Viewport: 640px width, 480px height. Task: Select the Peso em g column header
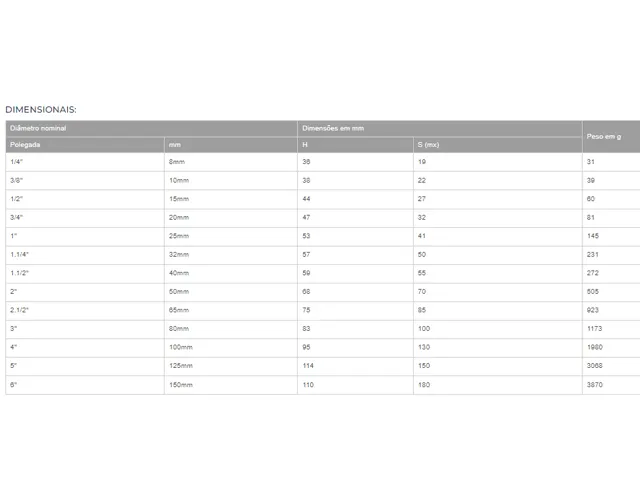click(611, 136)
